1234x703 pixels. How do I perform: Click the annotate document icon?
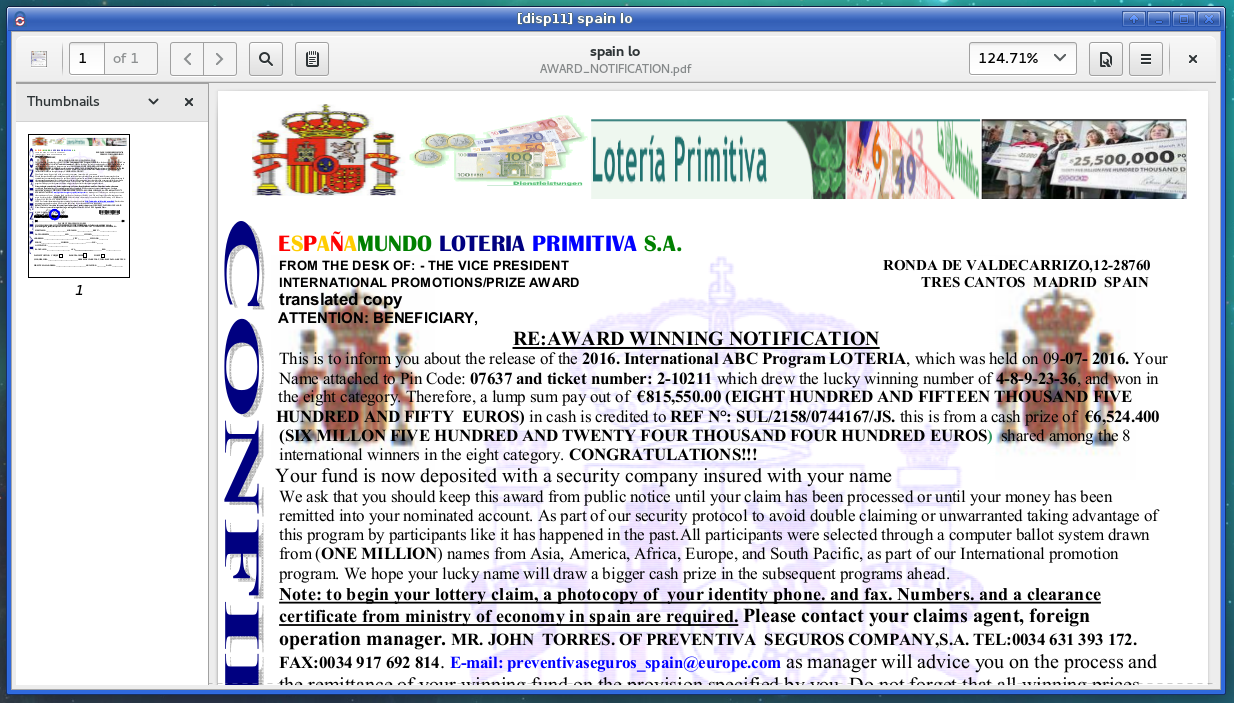[x=312, y=59]
